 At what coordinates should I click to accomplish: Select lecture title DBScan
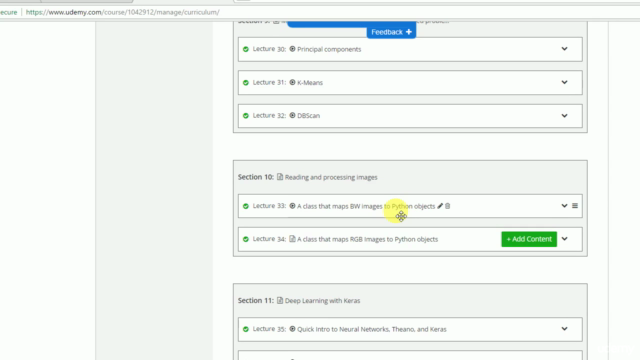(x=309, y=116)
